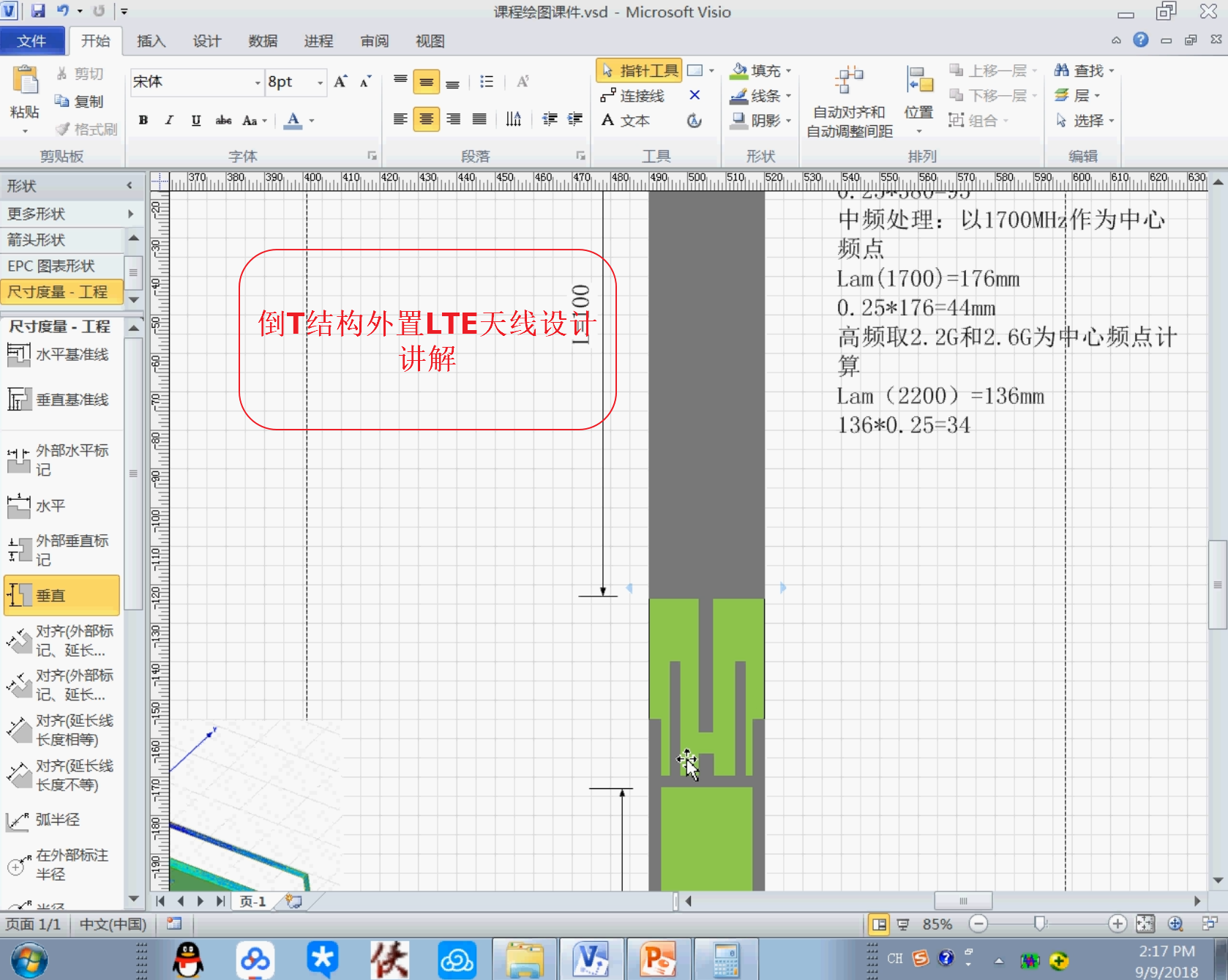Open the 8pt font size dropdown
The image size is (1228, 980).
321,82
